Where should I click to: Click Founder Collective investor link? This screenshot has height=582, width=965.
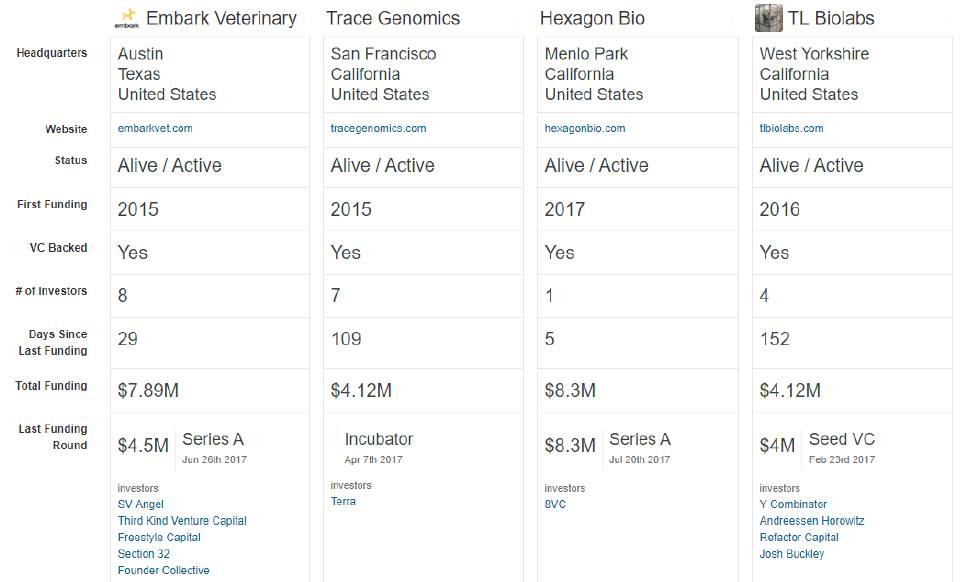(x=164, y=571)
